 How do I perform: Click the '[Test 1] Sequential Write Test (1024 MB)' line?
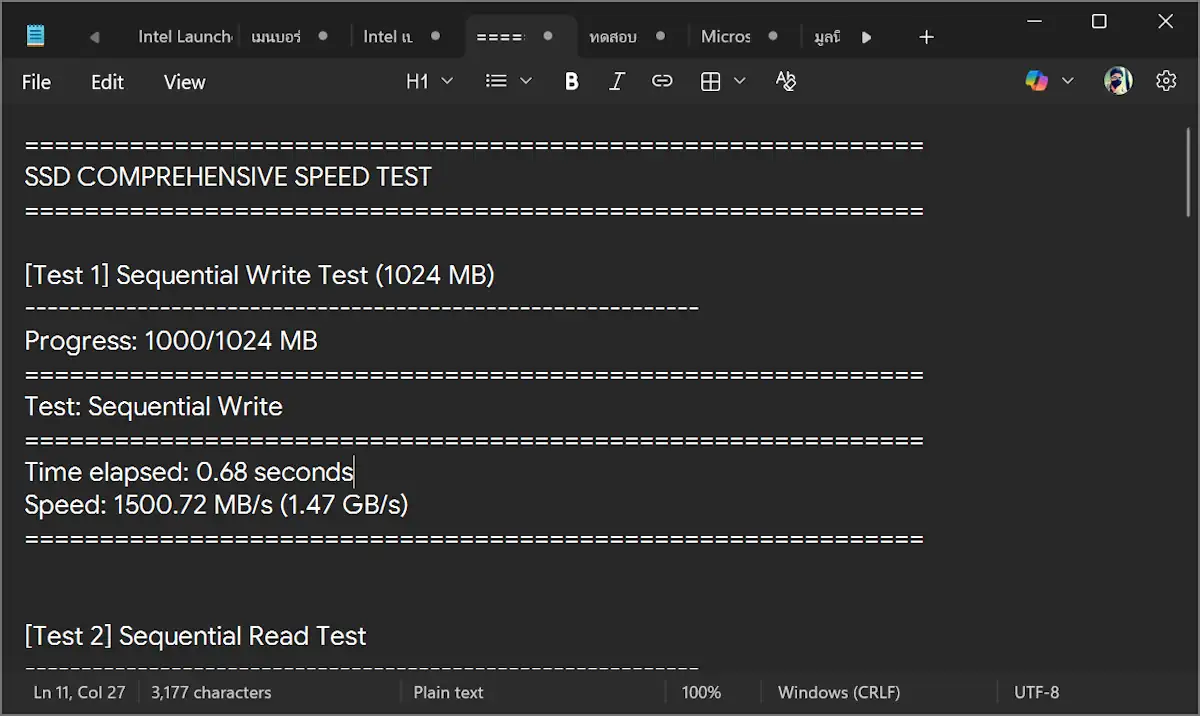coord(259,275)
